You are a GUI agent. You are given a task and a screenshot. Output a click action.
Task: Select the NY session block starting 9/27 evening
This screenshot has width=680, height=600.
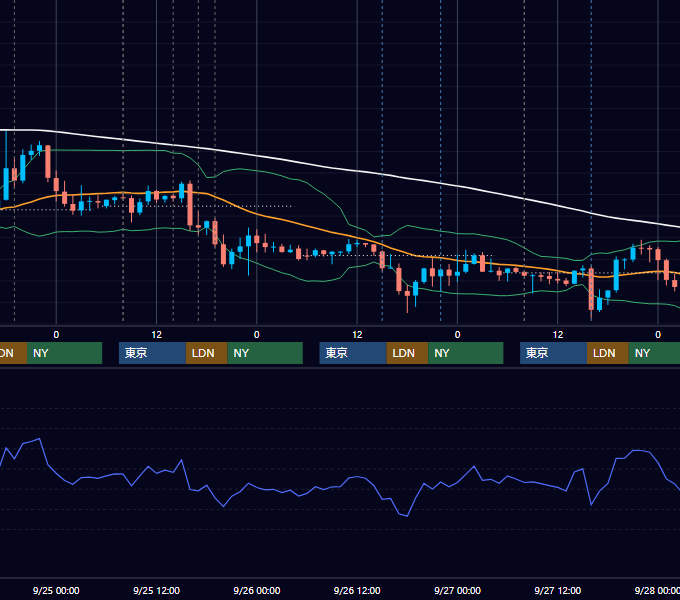(x=654, y=353)
